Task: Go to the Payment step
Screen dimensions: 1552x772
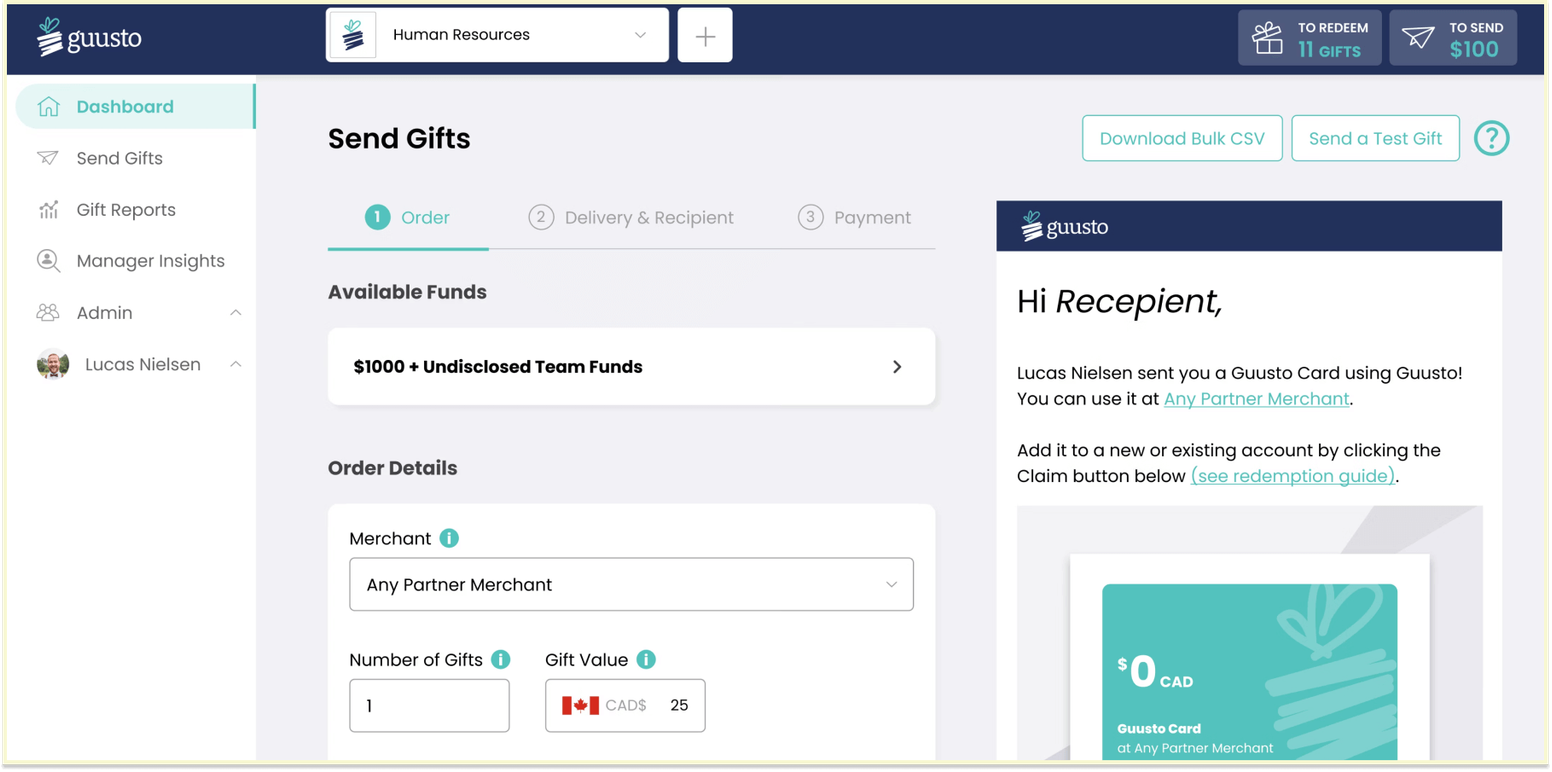Action: tap(854, 218)
